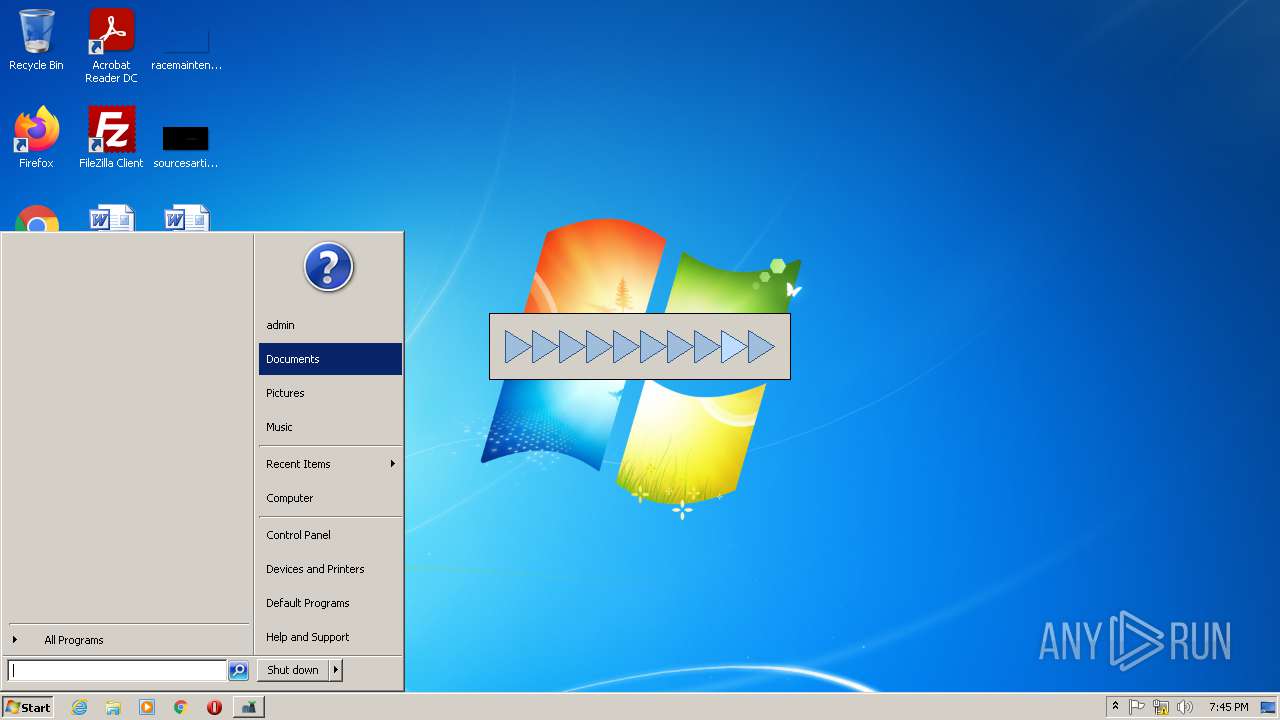This screenshot has width=1280, height=720.
Task: Click the Start menu search field
Action: click(x=117, y=671)
